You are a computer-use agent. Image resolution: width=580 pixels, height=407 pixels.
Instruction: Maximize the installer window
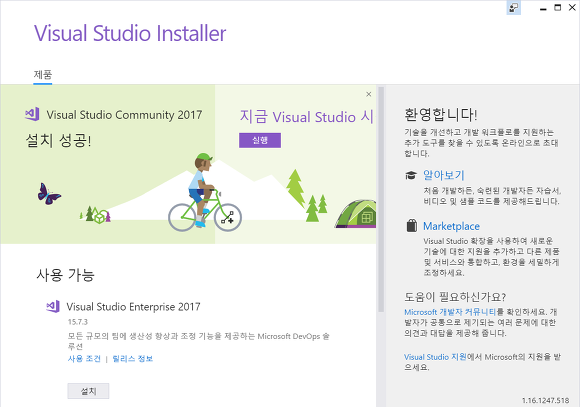click(557, 8)
